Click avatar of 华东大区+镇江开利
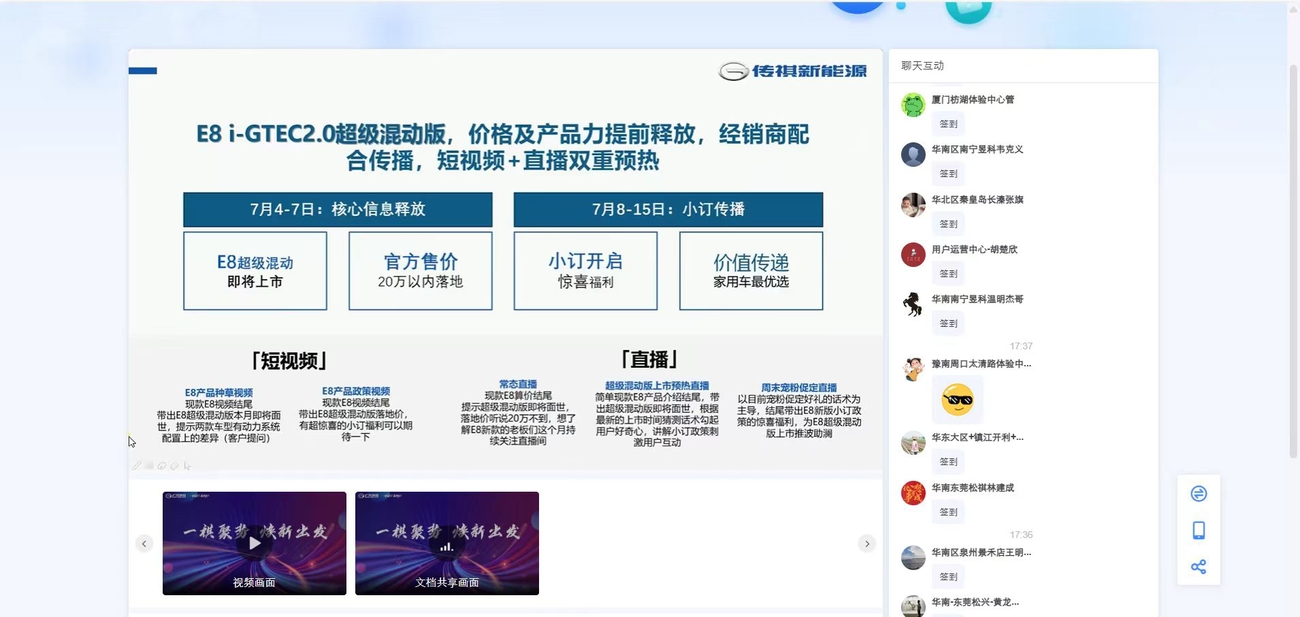The image size is (1300, 617). [x=913, y=443]
